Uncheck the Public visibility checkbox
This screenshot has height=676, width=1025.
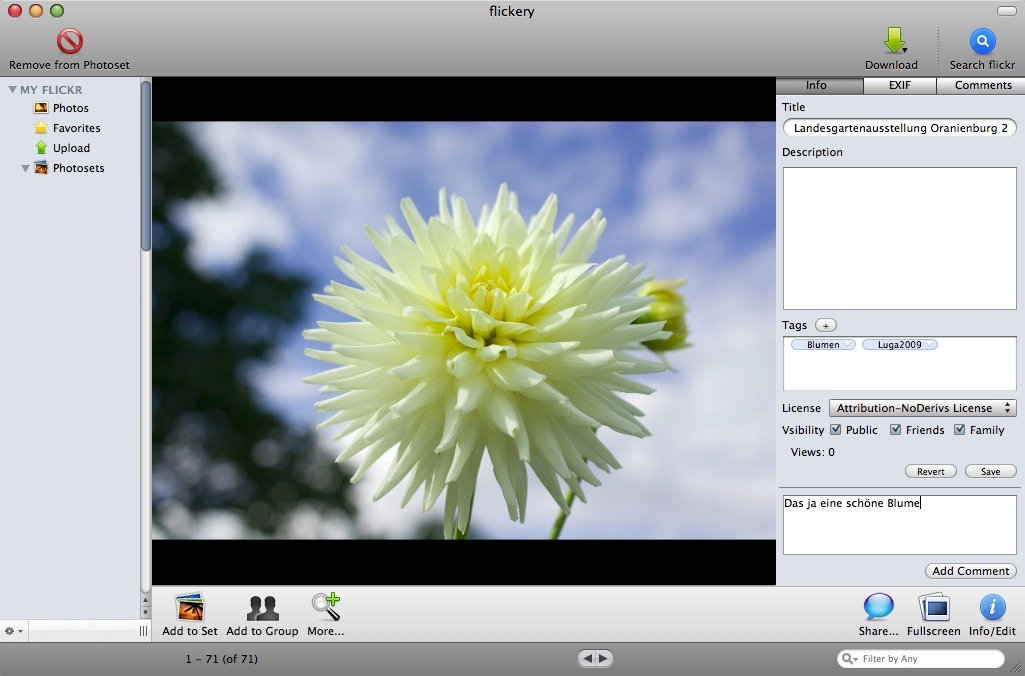pyautogui.click(x=836, y=430)
